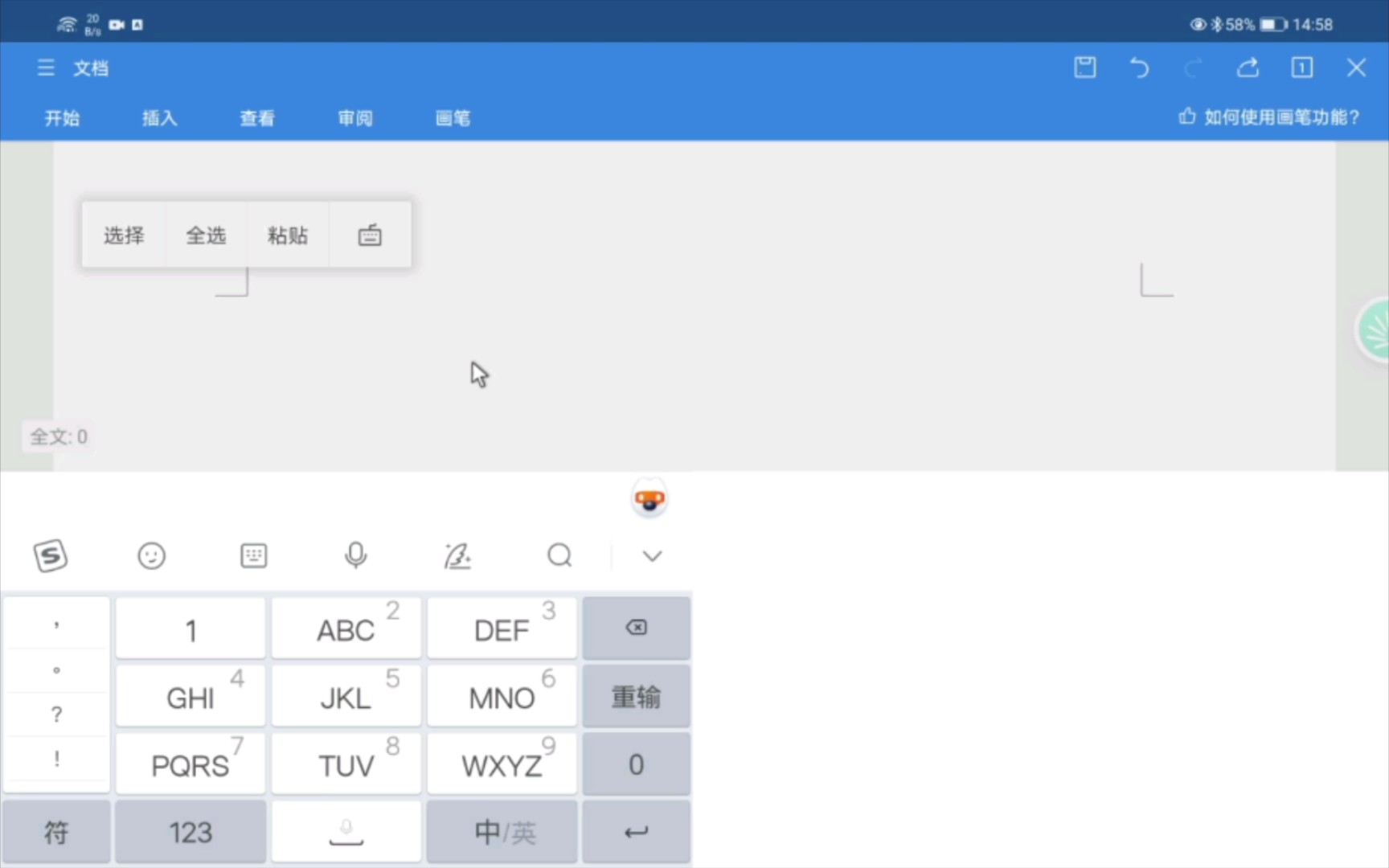Start voice input with microphone icon
The width and height of the screenshot is (1389, 868).
point(355,555)
